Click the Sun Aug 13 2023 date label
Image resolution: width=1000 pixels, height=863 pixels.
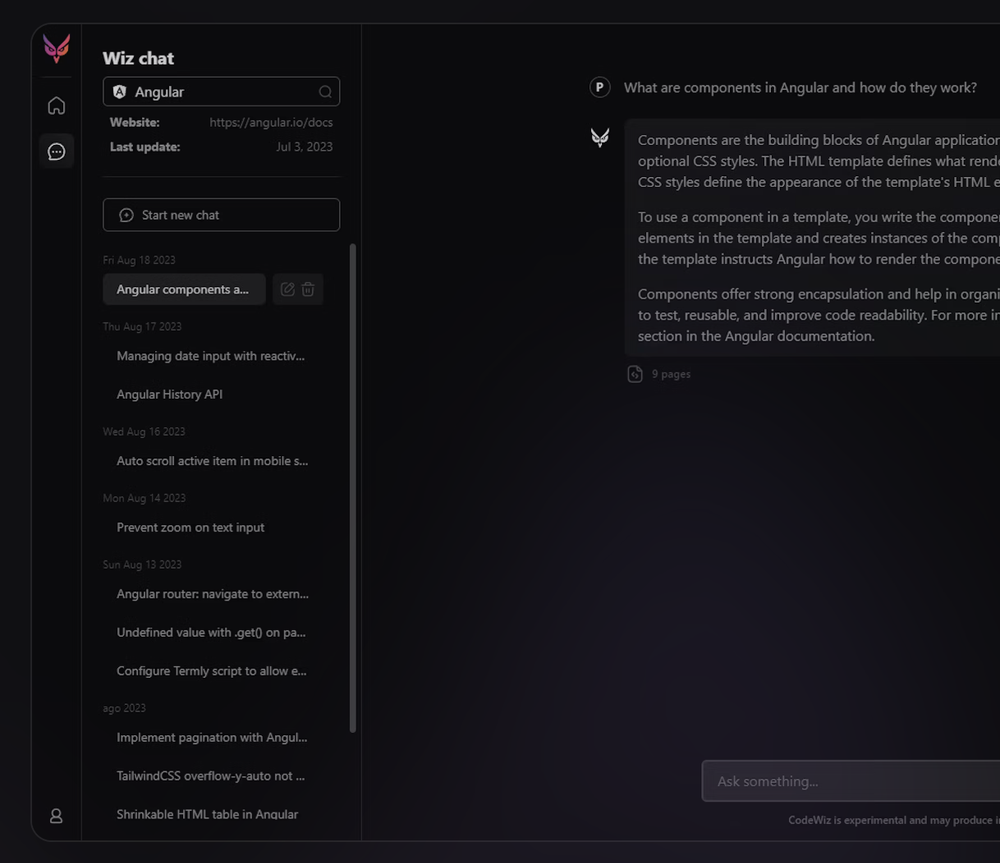click(142, 564)
